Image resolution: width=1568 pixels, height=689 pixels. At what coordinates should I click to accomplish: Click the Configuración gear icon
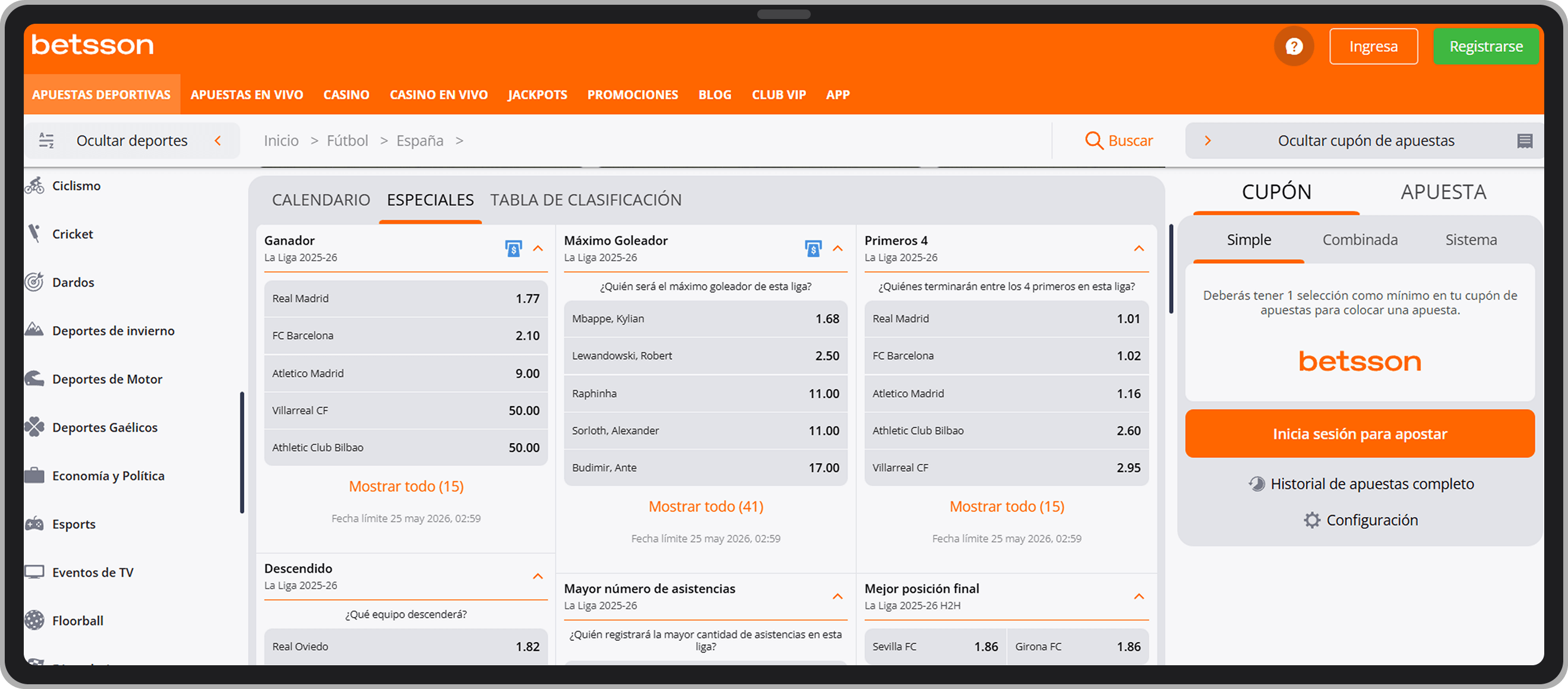[x=1312, y=520]
